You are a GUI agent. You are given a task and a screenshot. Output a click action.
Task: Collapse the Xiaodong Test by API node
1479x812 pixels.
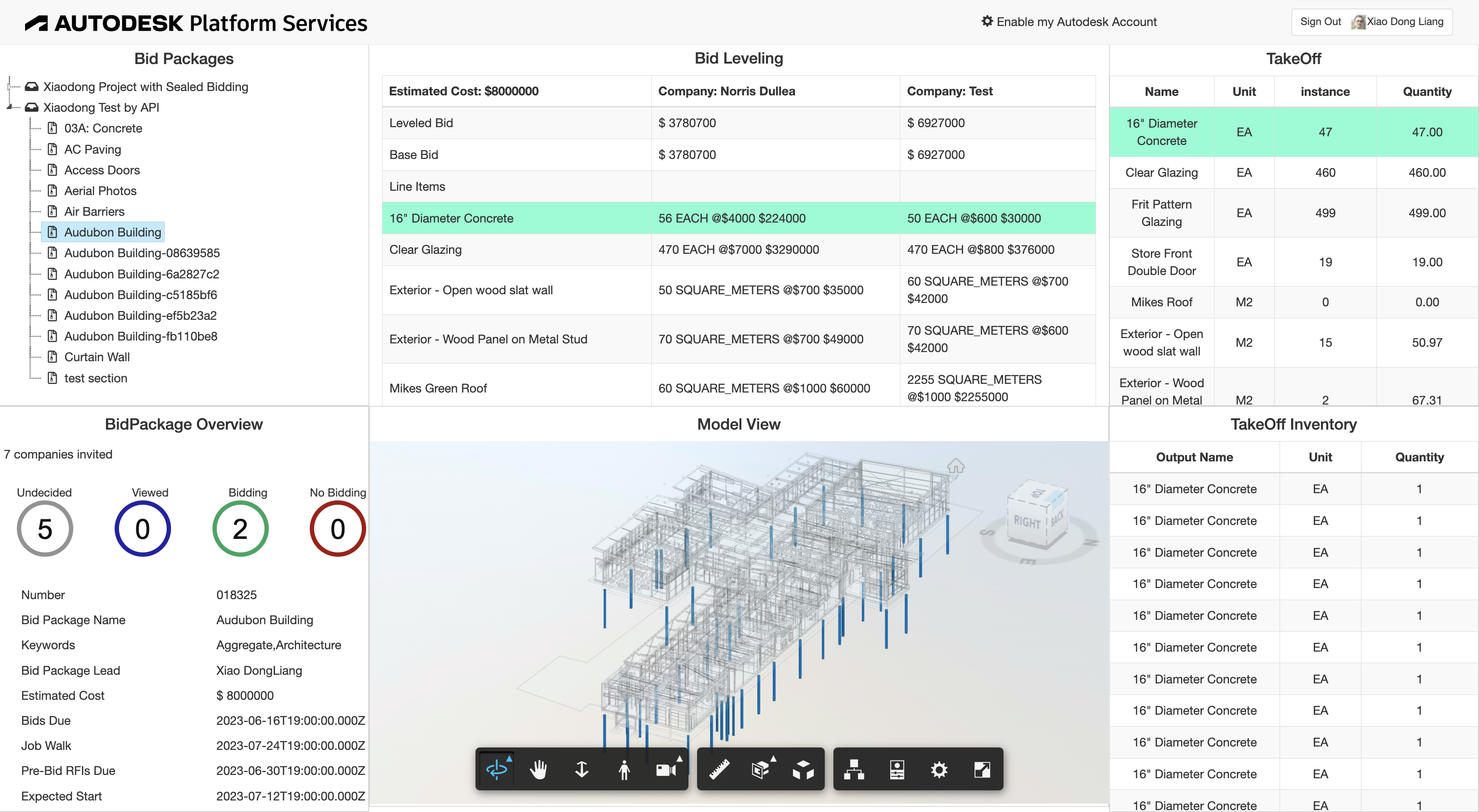point(10,107)
